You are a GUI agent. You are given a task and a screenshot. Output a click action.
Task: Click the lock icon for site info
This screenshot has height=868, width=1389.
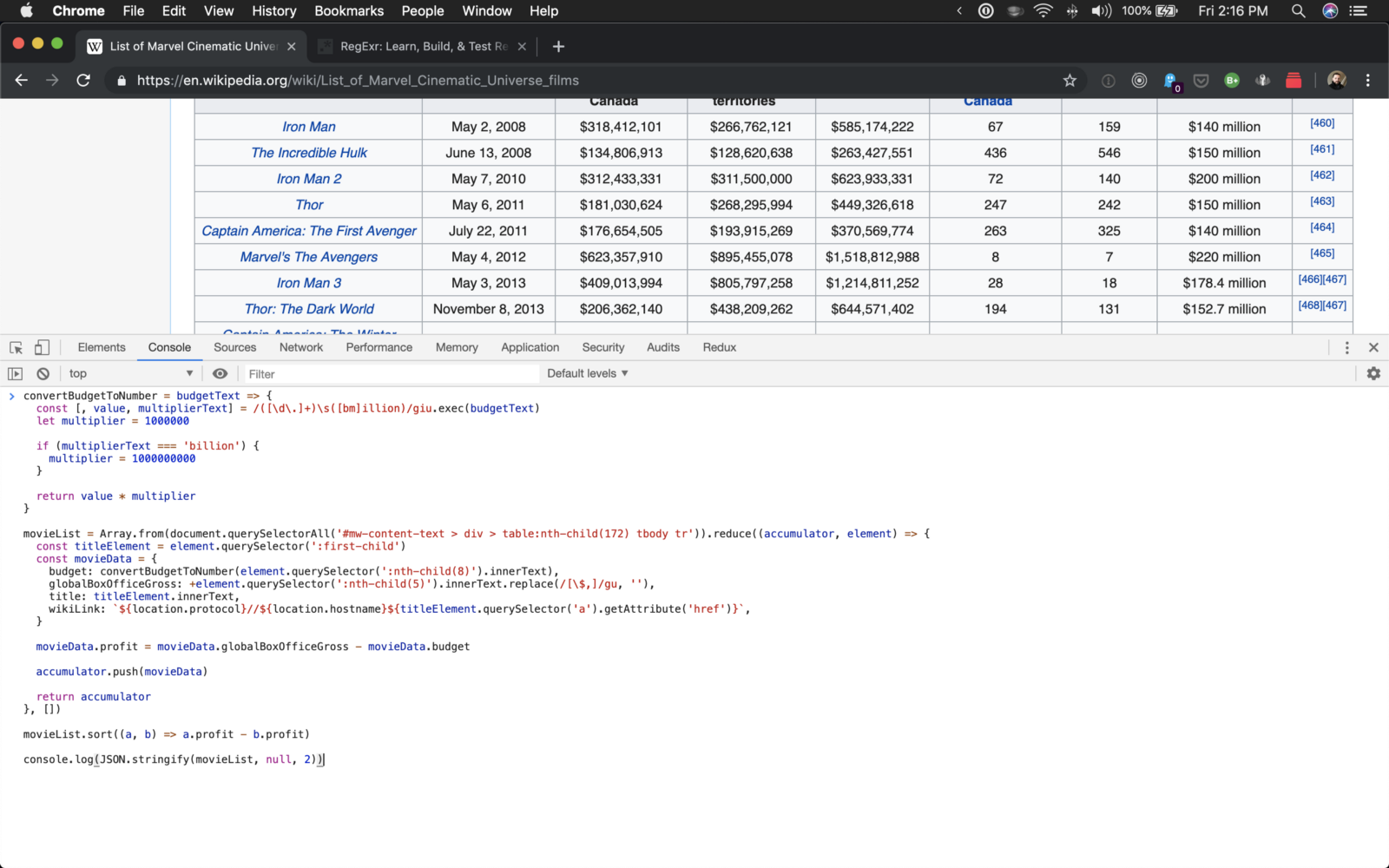pos(122,80)
